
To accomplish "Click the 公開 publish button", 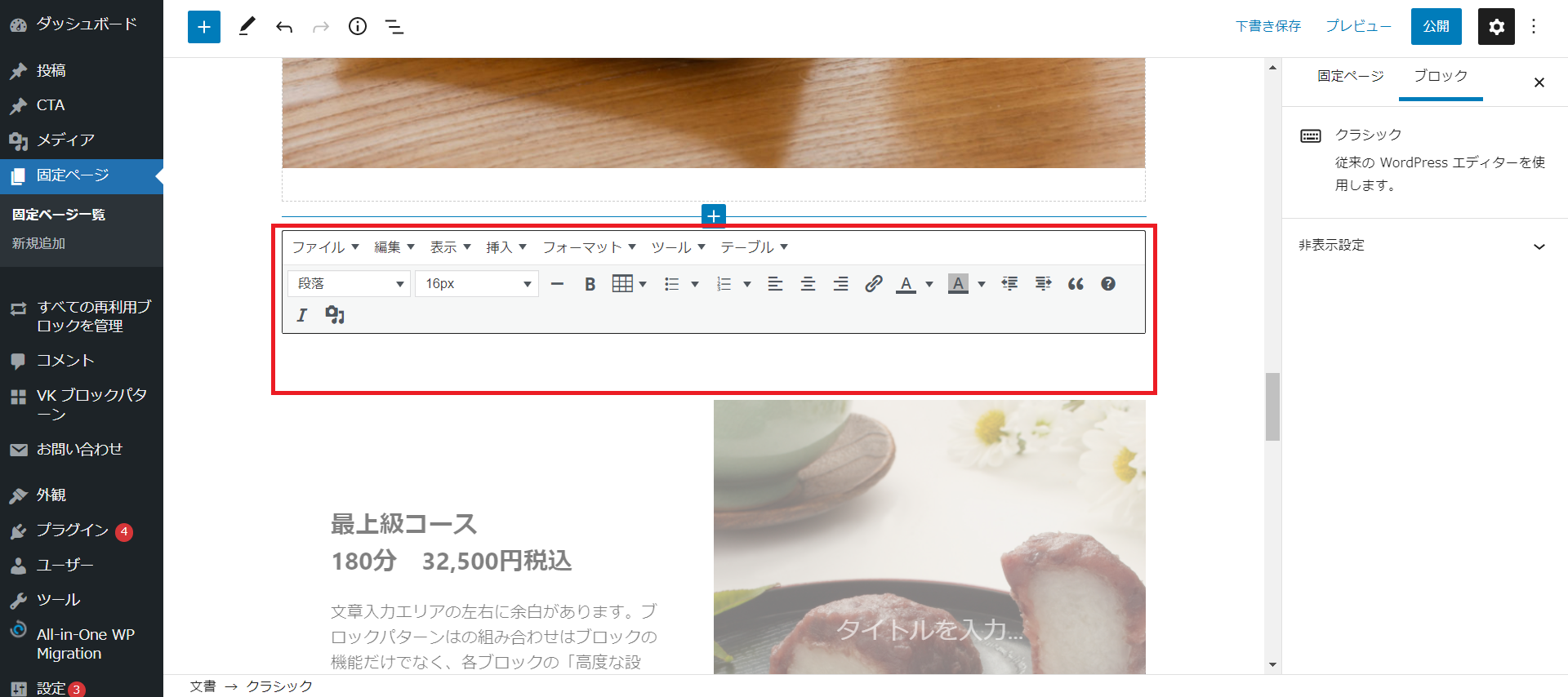I will pyautogui.click(x=1436, y=27).
